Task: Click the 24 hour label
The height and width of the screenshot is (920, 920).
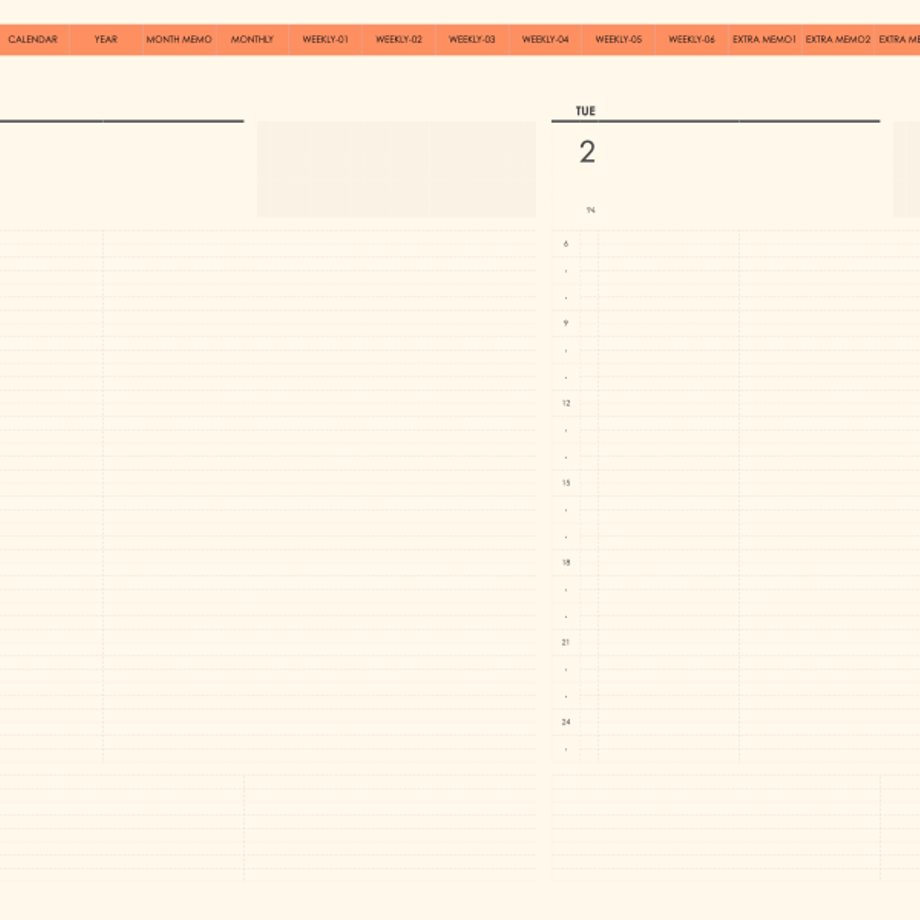Action: 566,722
